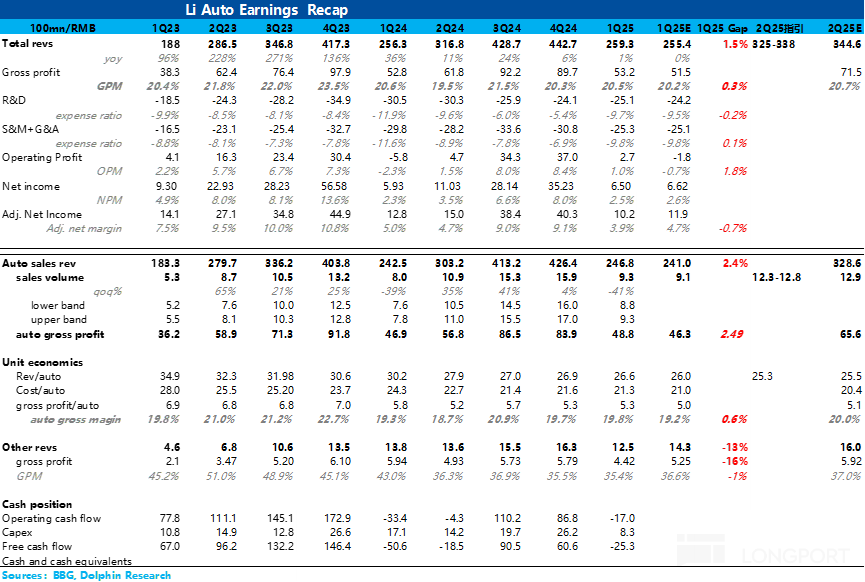Image resolution: width=865 pixels, height=582 pixels.
Task: Select the 'Total revs' row label
Action: click(x=28, y=44)
